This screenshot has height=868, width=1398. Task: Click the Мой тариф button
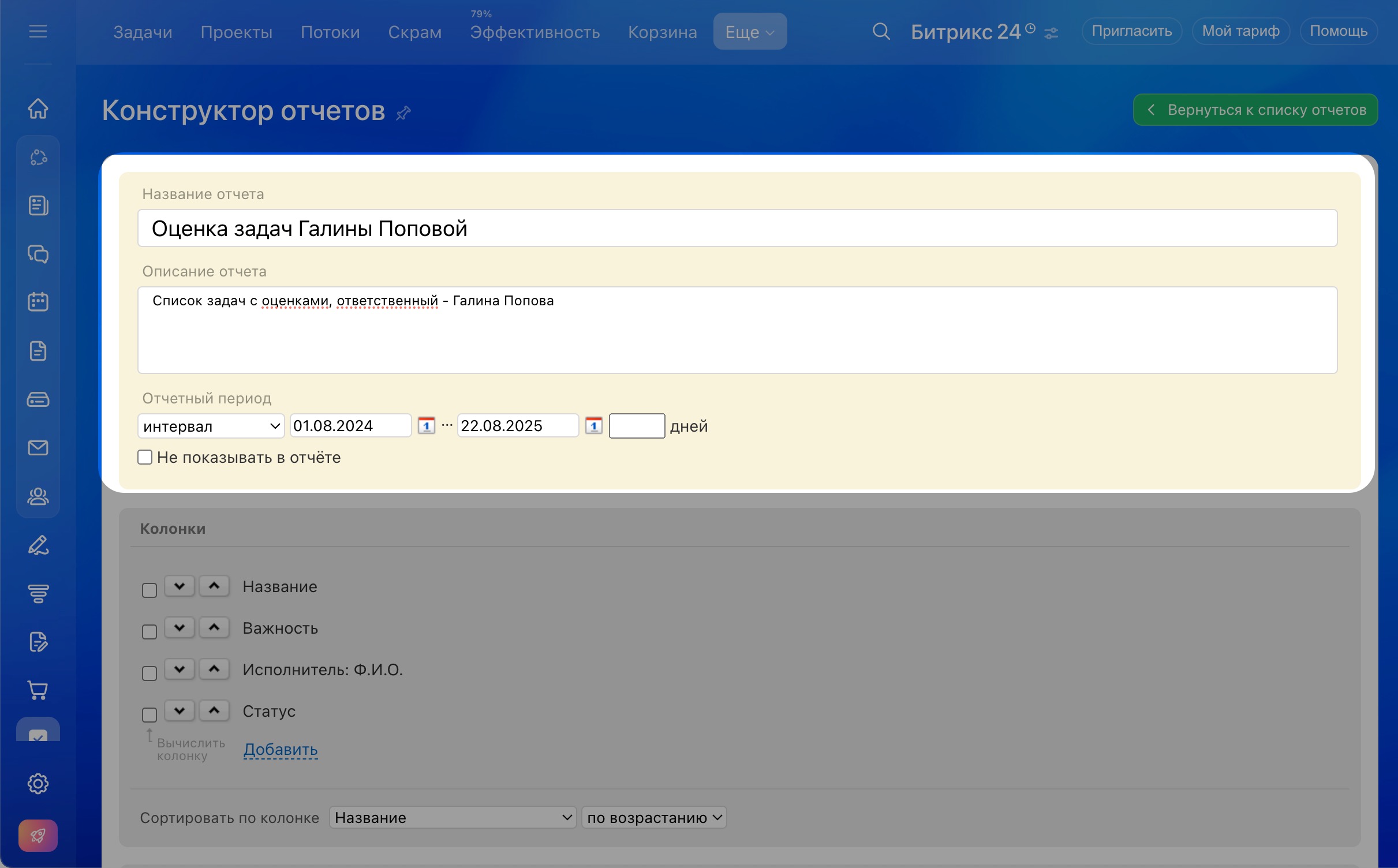coord(1240,31)
